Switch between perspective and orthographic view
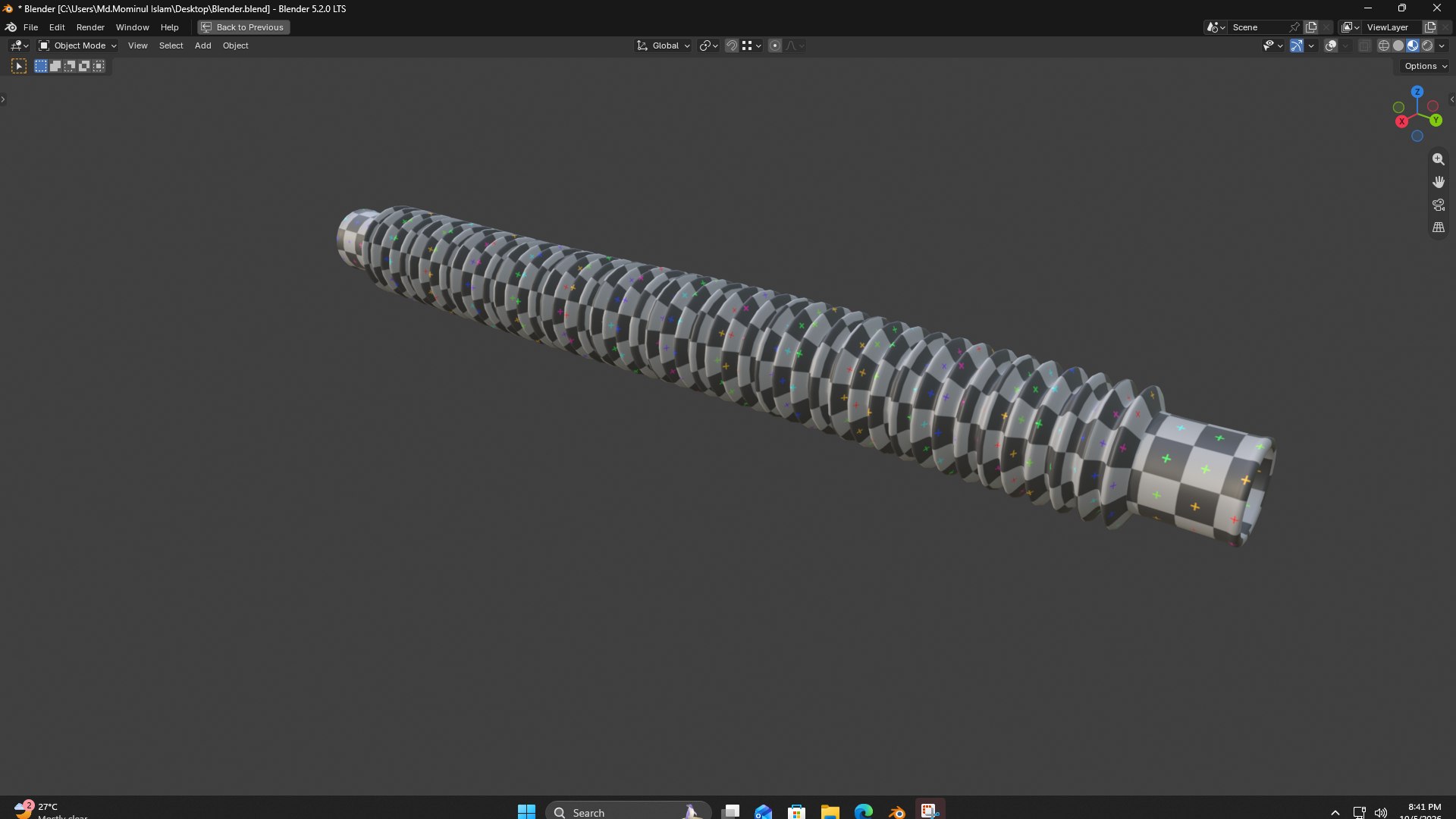 pyautogui.click(x=1438, y=227)
